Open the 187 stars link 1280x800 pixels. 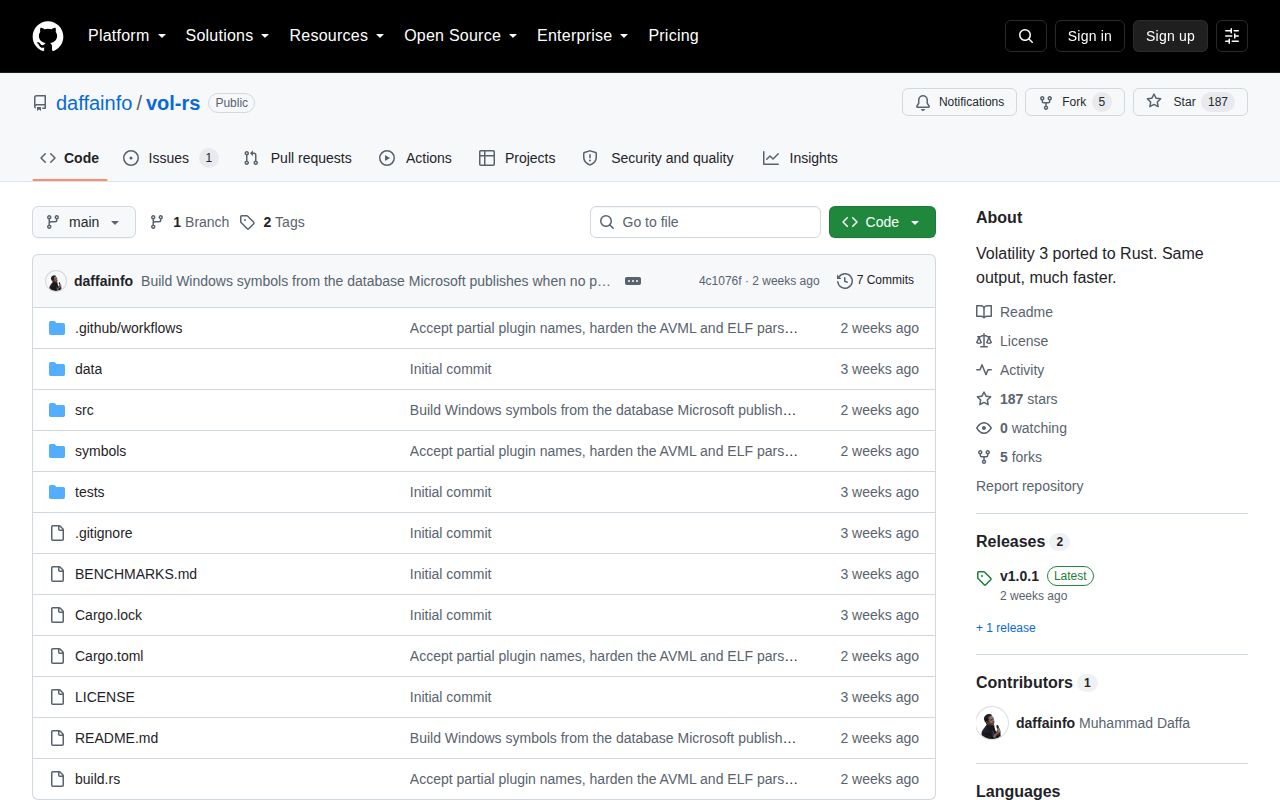(1017, 399)
